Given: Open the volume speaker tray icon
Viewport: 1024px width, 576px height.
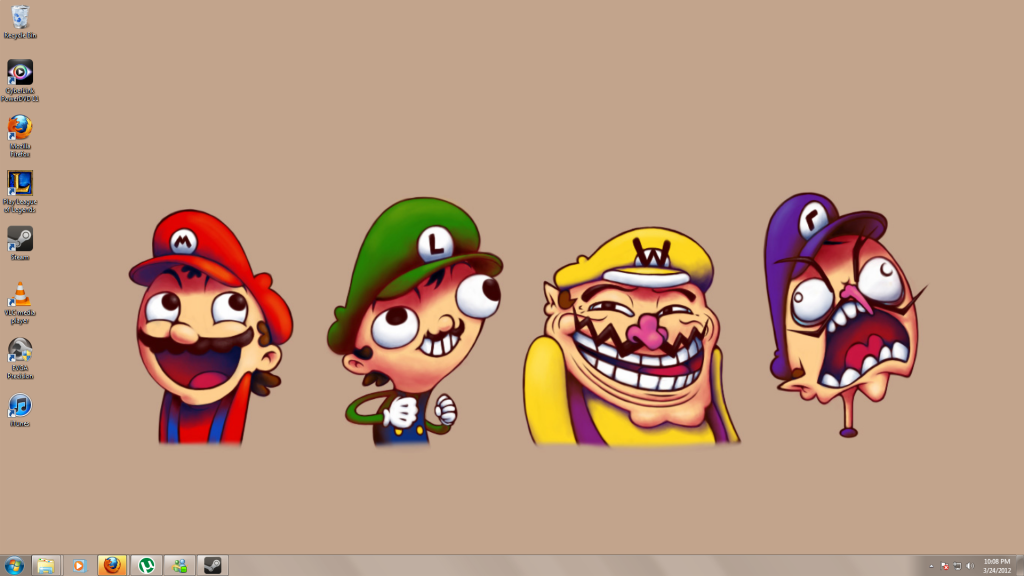Looking at the screenshot, I should 970,566.
